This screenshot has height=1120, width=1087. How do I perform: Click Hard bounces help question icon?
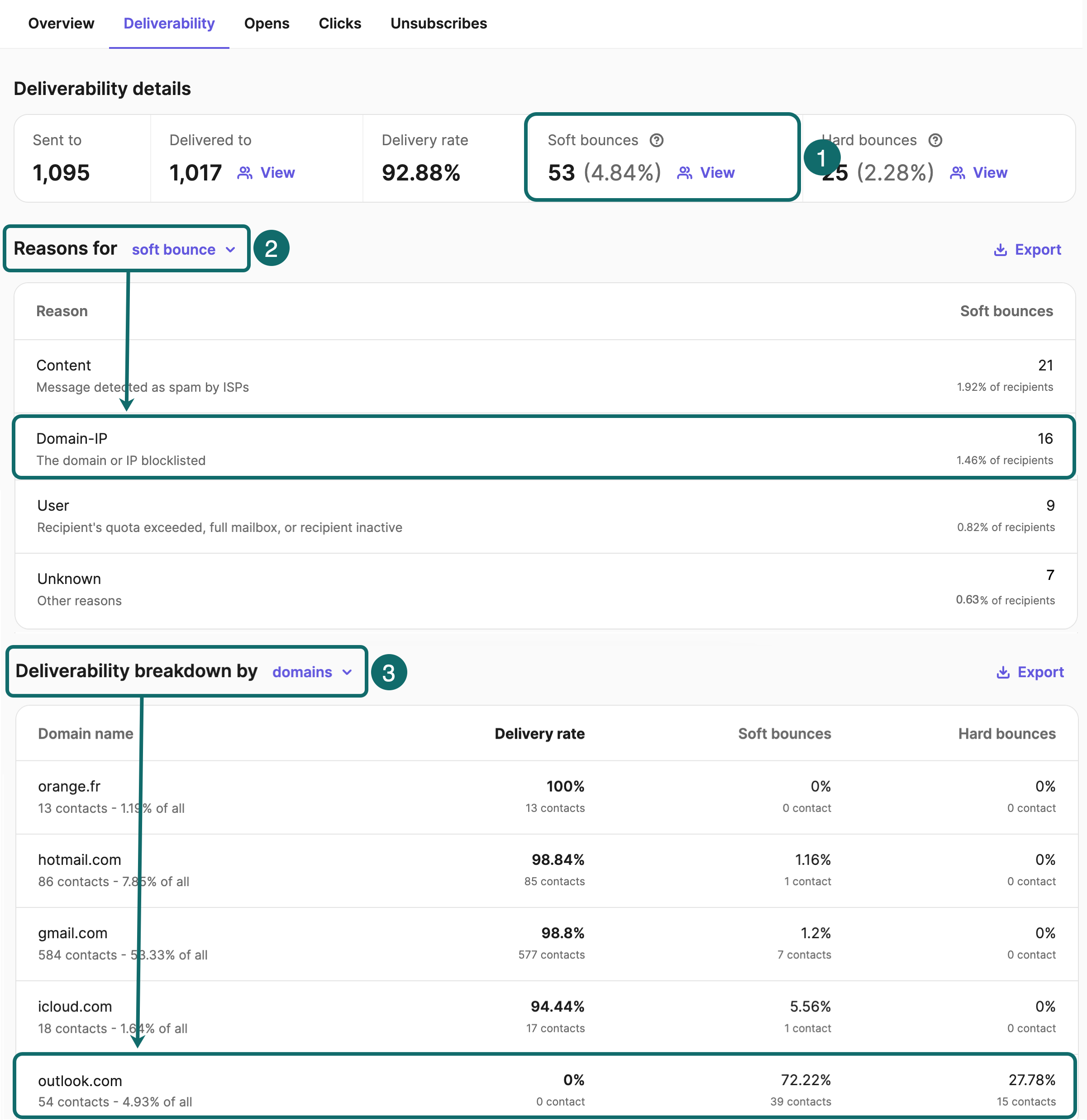click(935, 140)
